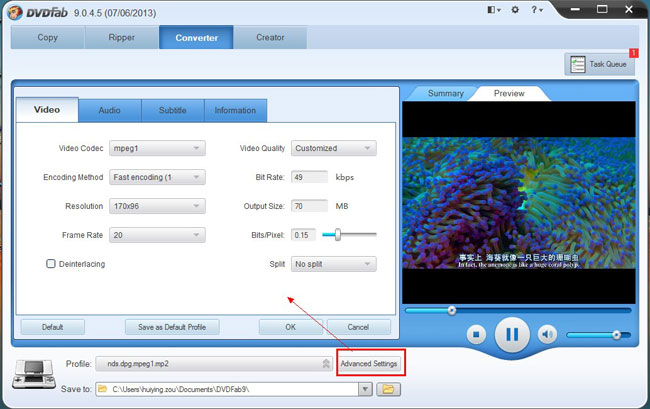Click the browse folder icon beside Save to
Image resolution: width=650 pixels, height=409 pixels.
388,388
